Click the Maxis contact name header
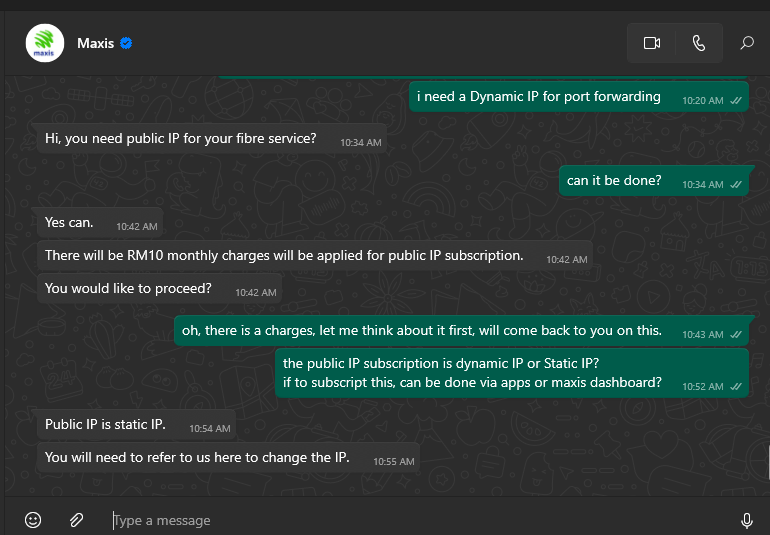Image resolution: width=770 pixels, height=535 pixels. (95, 43)
